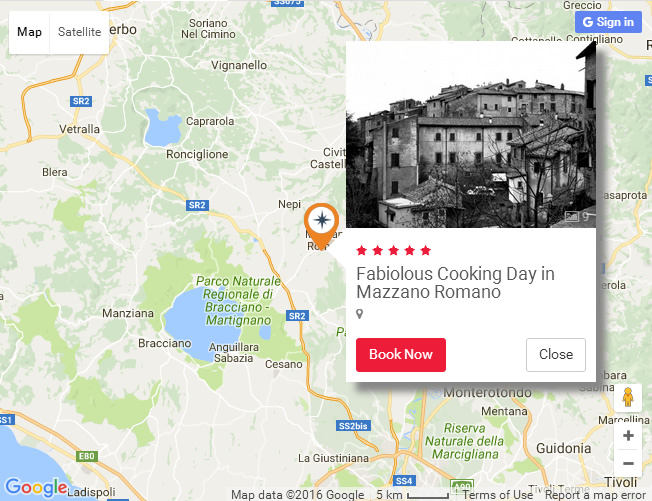Open Street View pegman icon
The width and height of the screenshot is (652, 501).
point(628,397)
